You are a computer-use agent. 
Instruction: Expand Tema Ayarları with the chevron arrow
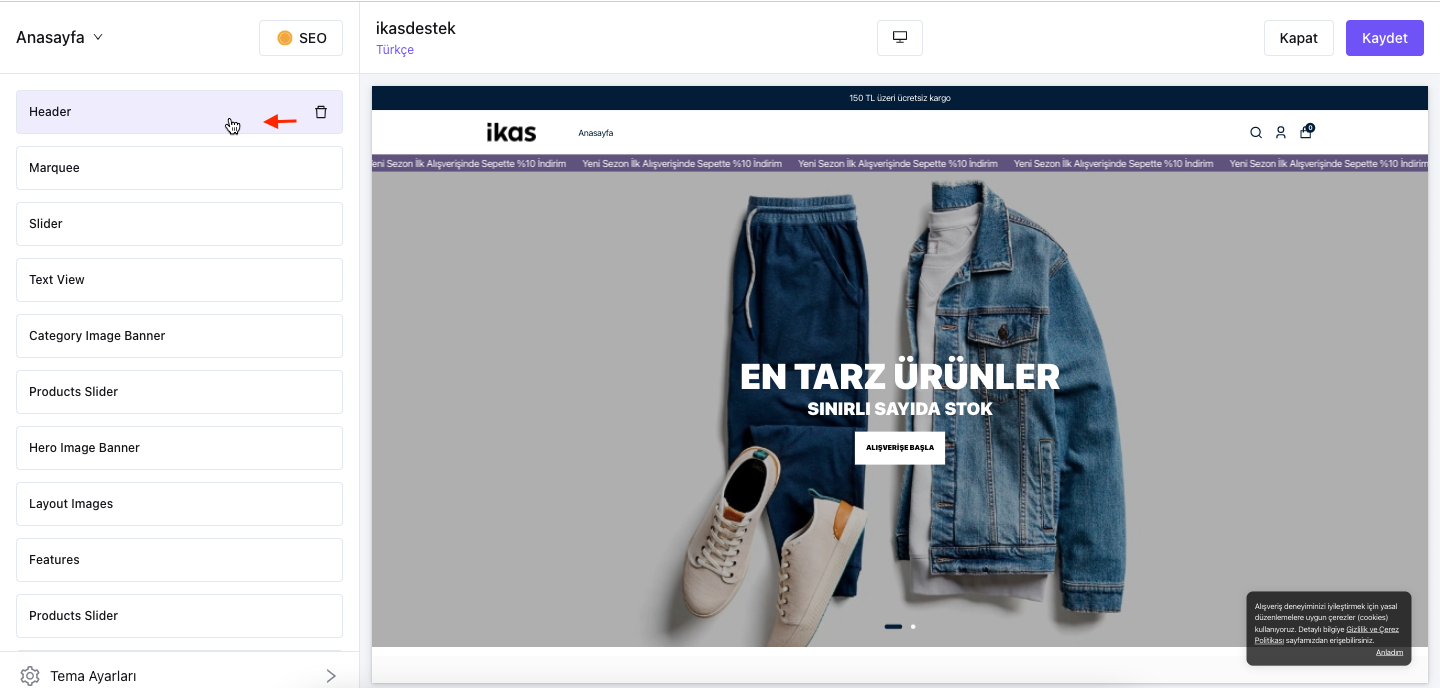click(331, 676)
